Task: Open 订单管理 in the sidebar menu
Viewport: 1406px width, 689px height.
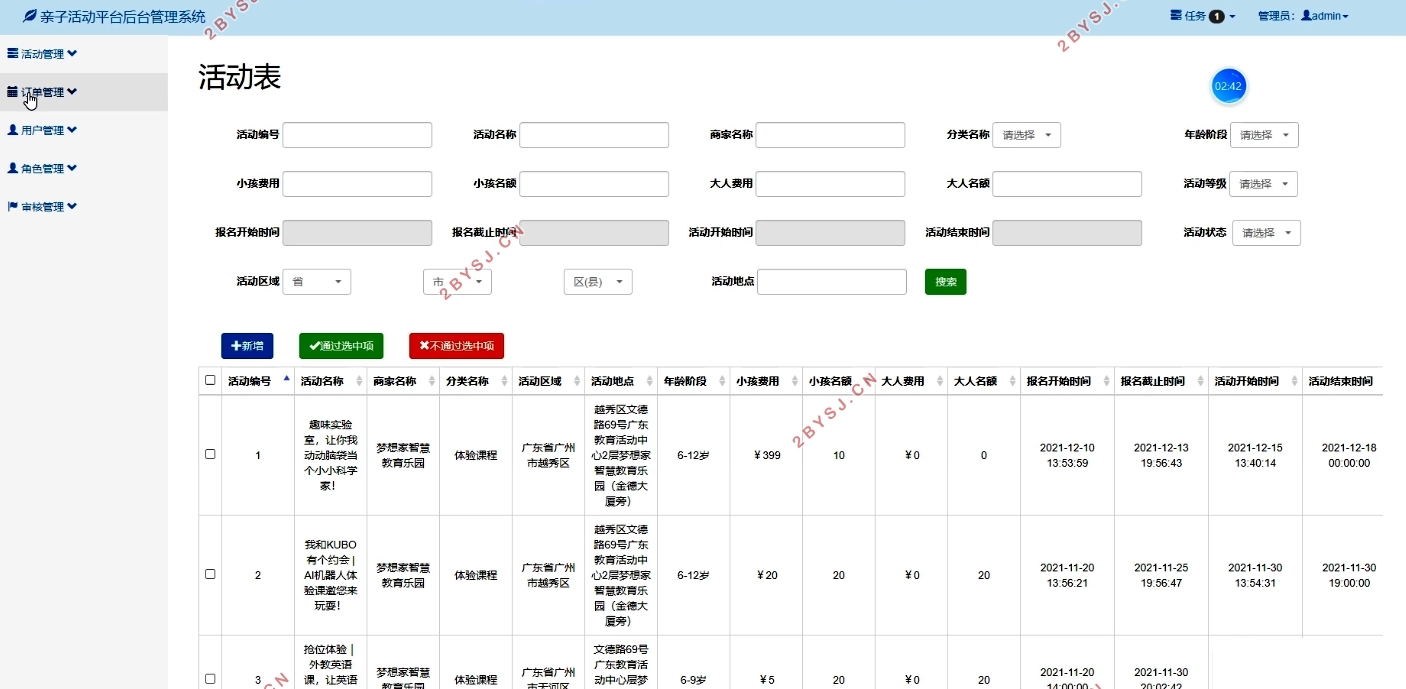Action: coord(84,92)
